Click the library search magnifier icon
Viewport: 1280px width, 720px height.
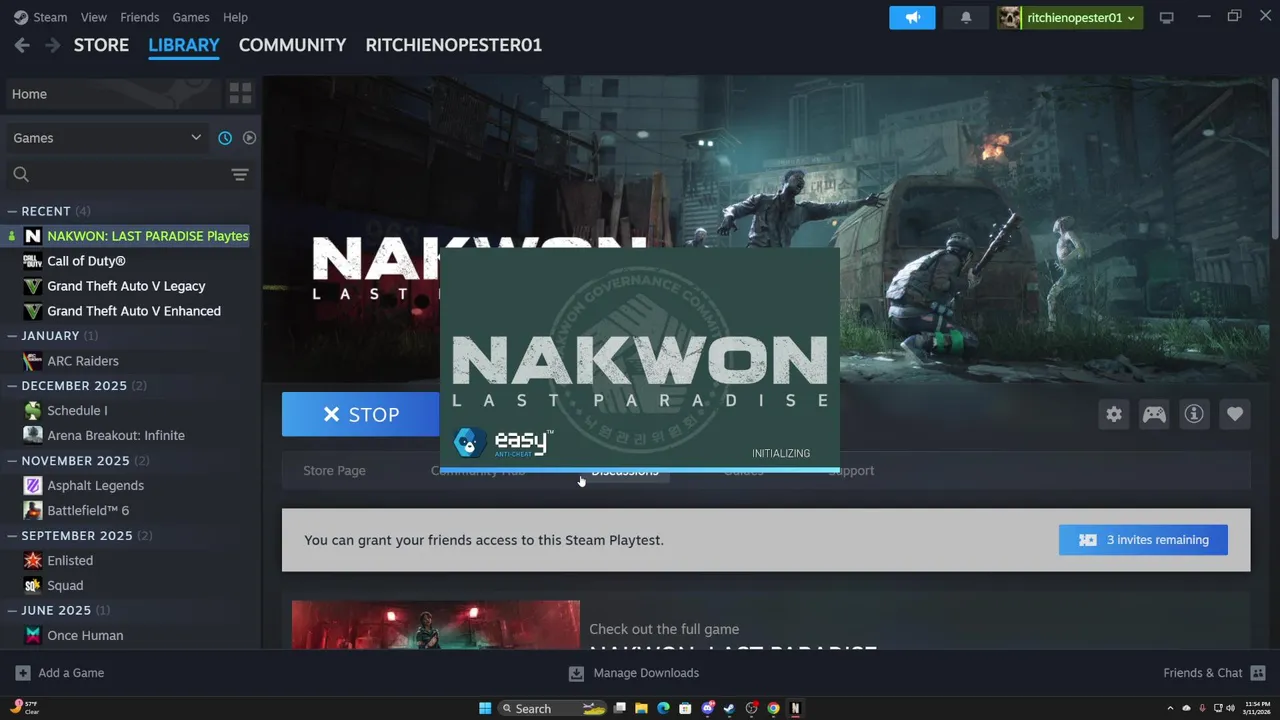coord(21,175)
